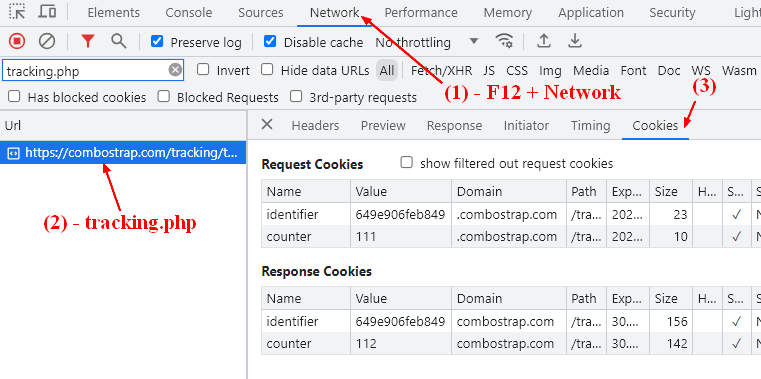The height and width of the screenshot is (379, 761).
Task: Stop recording network log
Action: pos(17,42)
